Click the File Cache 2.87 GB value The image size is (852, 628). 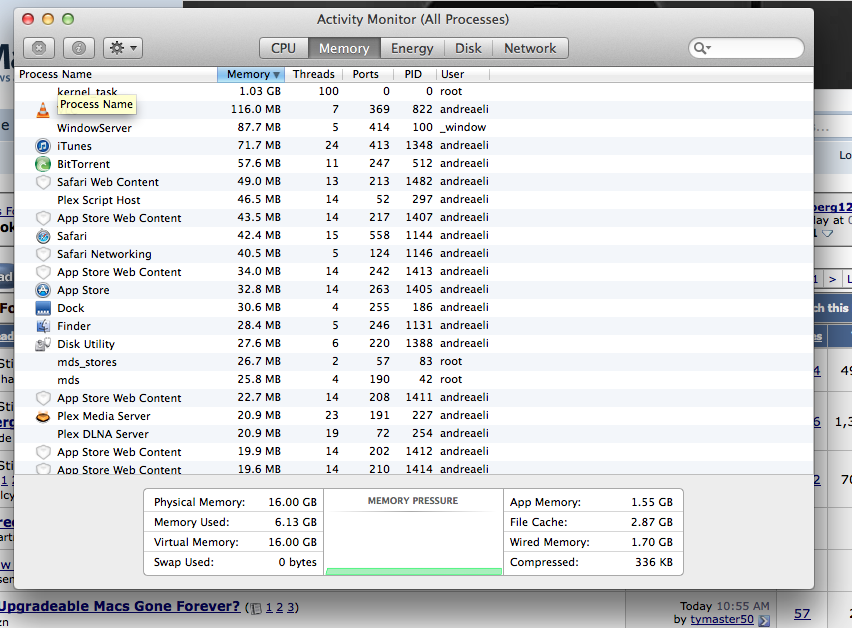click(652, 522)
